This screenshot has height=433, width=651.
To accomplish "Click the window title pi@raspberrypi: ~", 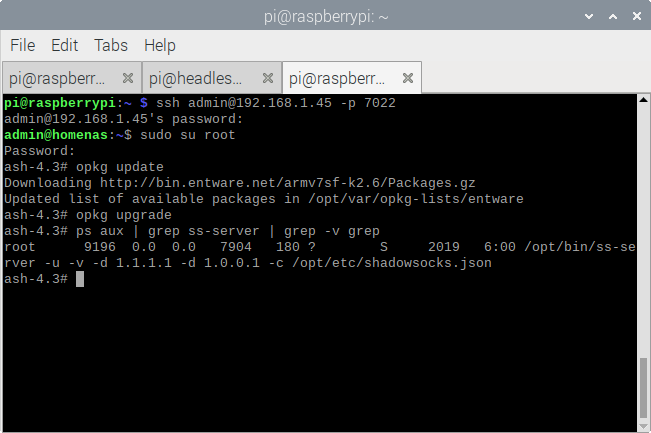I will click(326, 17).
